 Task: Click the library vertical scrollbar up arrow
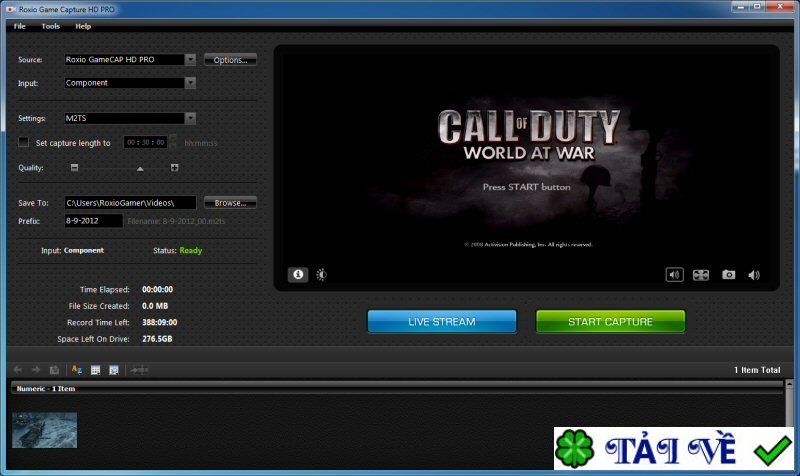789,383
